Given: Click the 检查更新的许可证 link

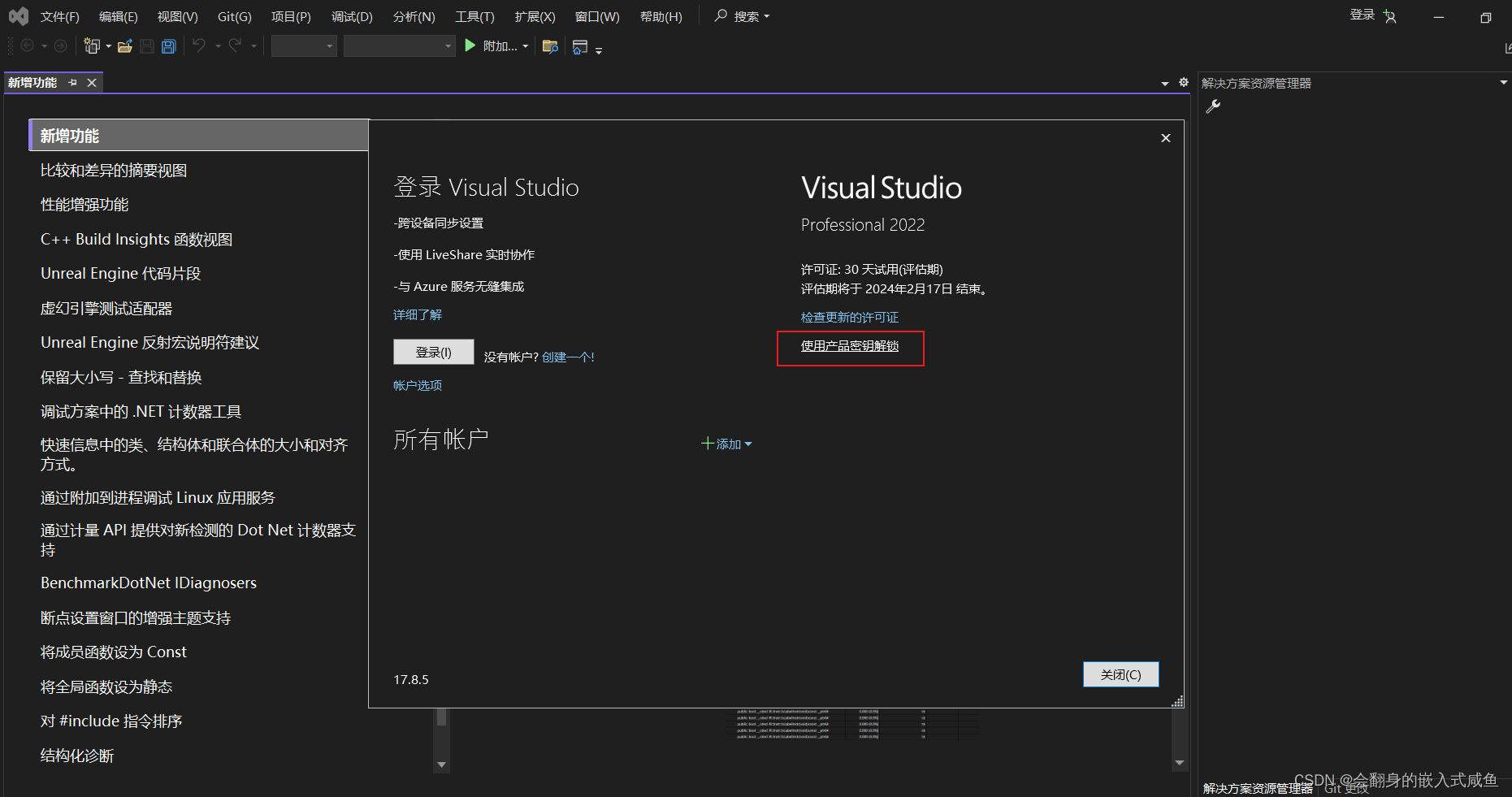Looking at the screenshot, I should click(850, 317).
